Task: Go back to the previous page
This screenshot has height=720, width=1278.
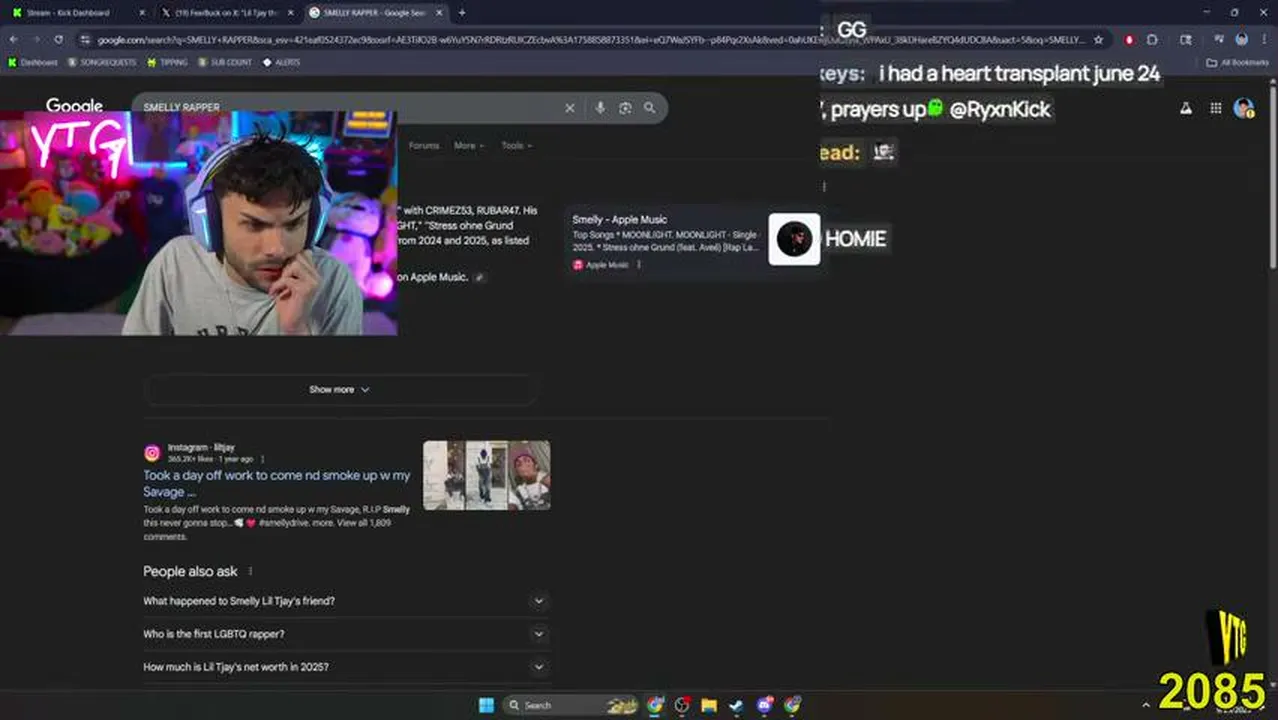Action: (14, 39)
